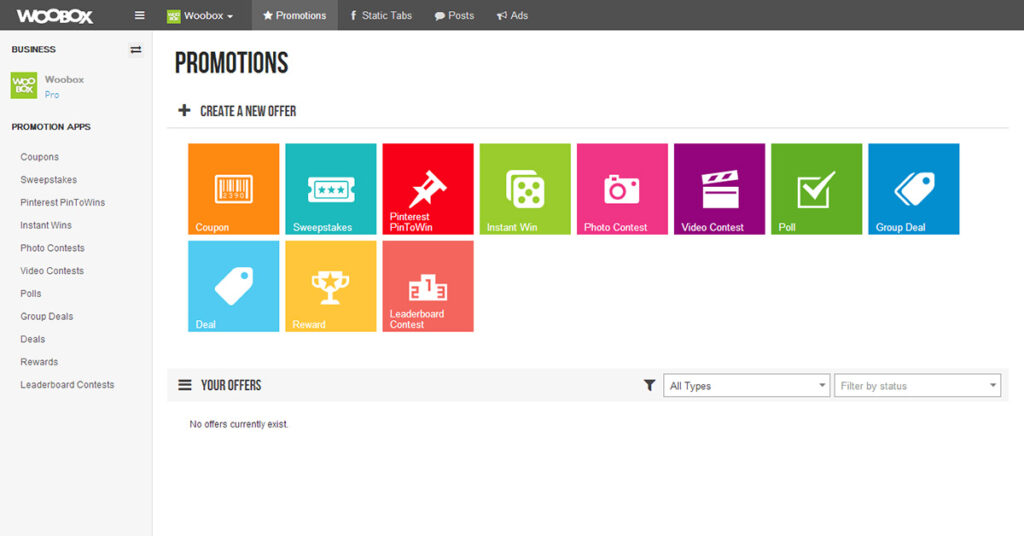The height and width of the screenshot is (536, 1024).
Task: Click the business switch arrows icon
Action: [136, 49]
